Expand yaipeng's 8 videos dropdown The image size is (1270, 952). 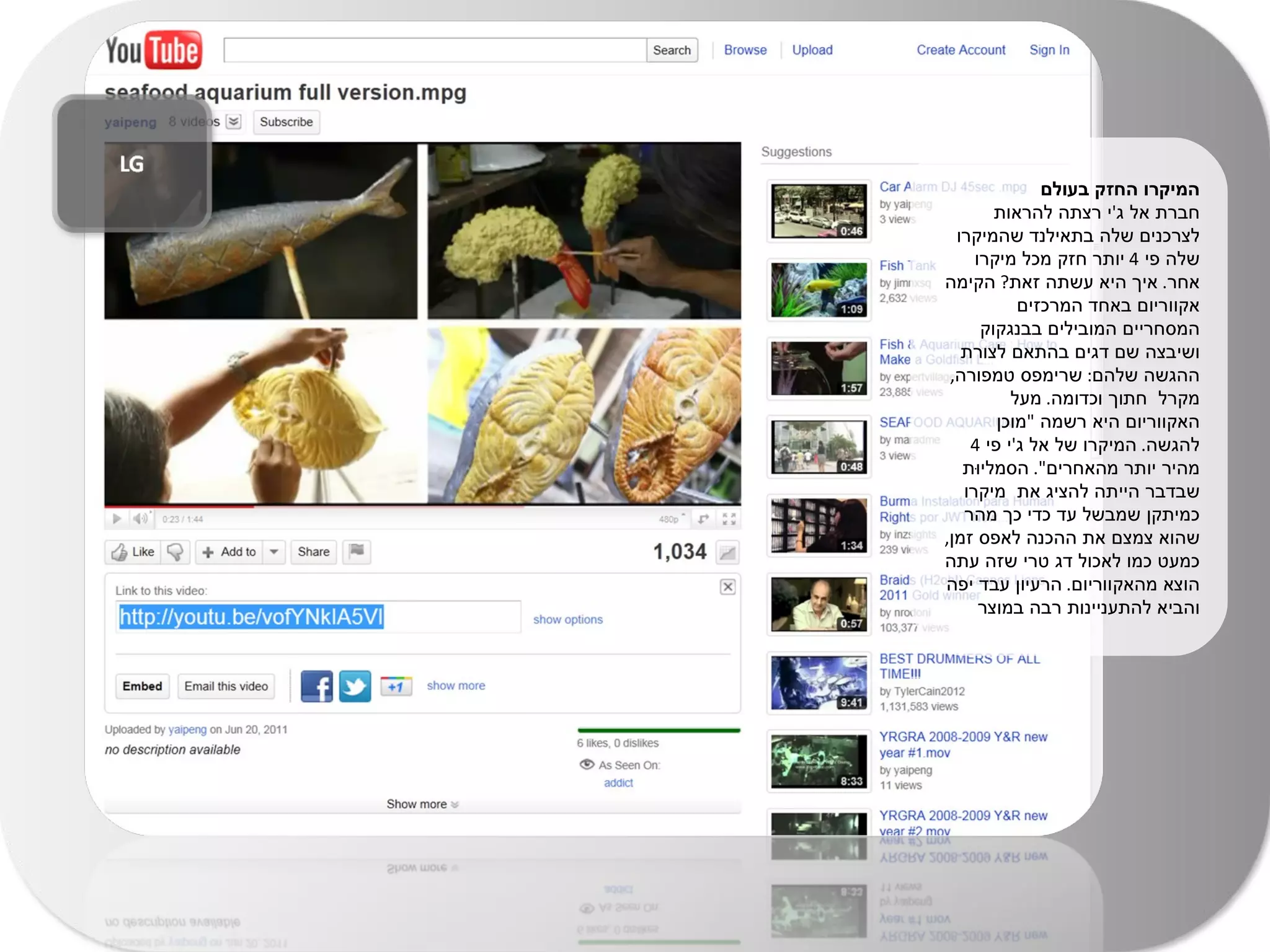234,121
